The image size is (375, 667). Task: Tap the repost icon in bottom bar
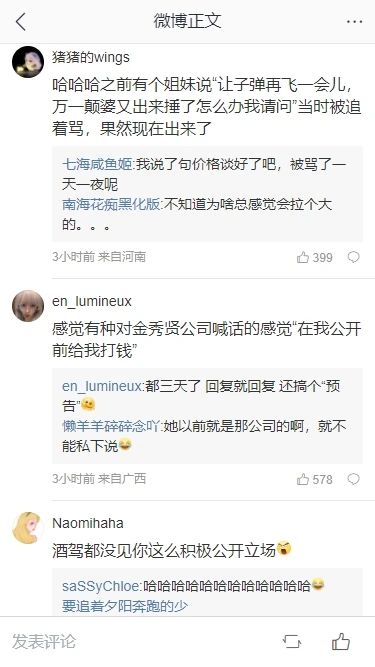click(292, 641)
